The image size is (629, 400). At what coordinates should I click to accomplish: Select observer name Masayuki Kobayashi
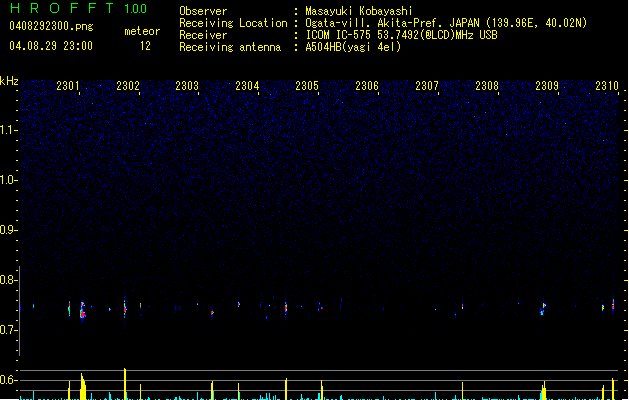coord(359,11)
